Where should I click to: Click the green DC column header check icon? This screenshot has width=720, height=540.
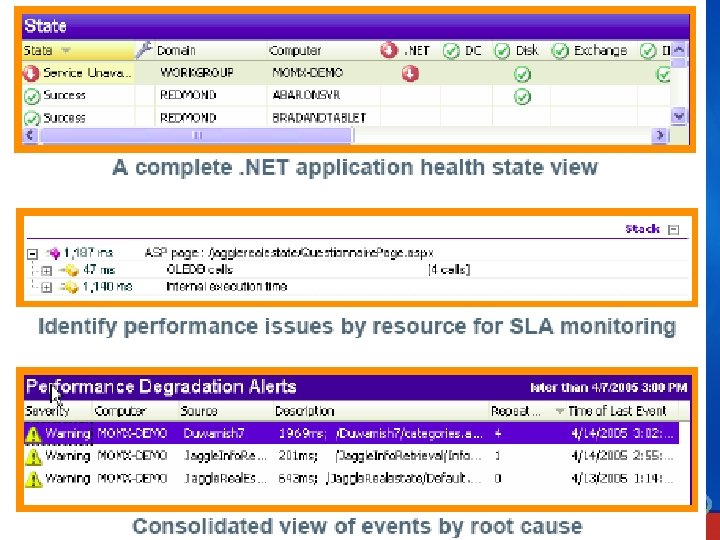tap(451, 51)
